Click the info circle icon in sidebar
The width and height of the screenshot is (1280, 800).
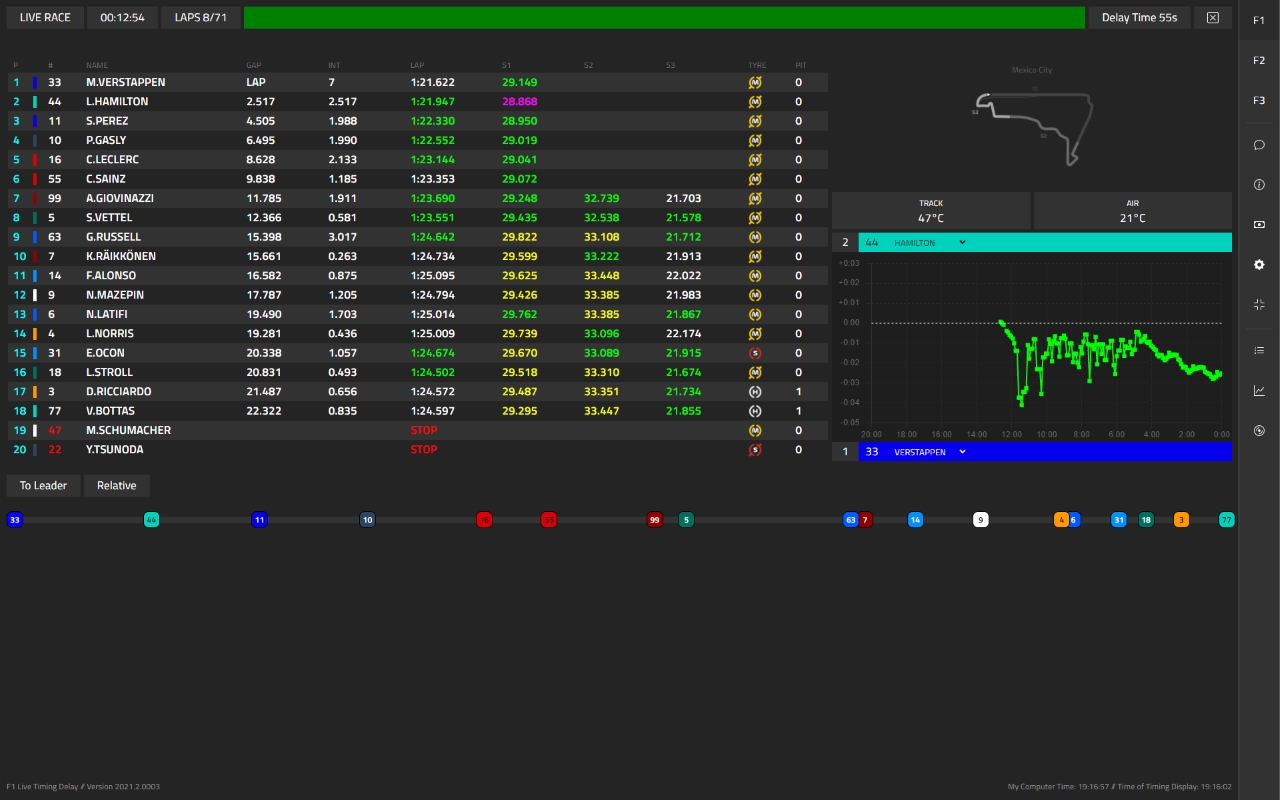coord(1259,184)
